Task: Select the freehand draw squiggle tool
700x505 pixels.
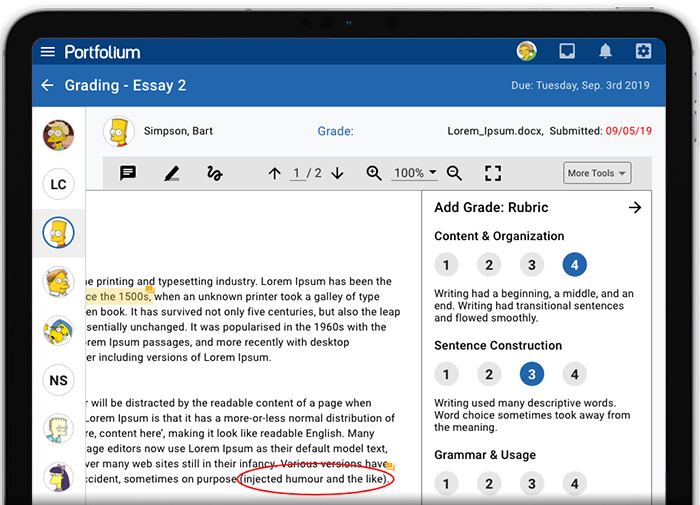Action: click(x=214, y=173)
